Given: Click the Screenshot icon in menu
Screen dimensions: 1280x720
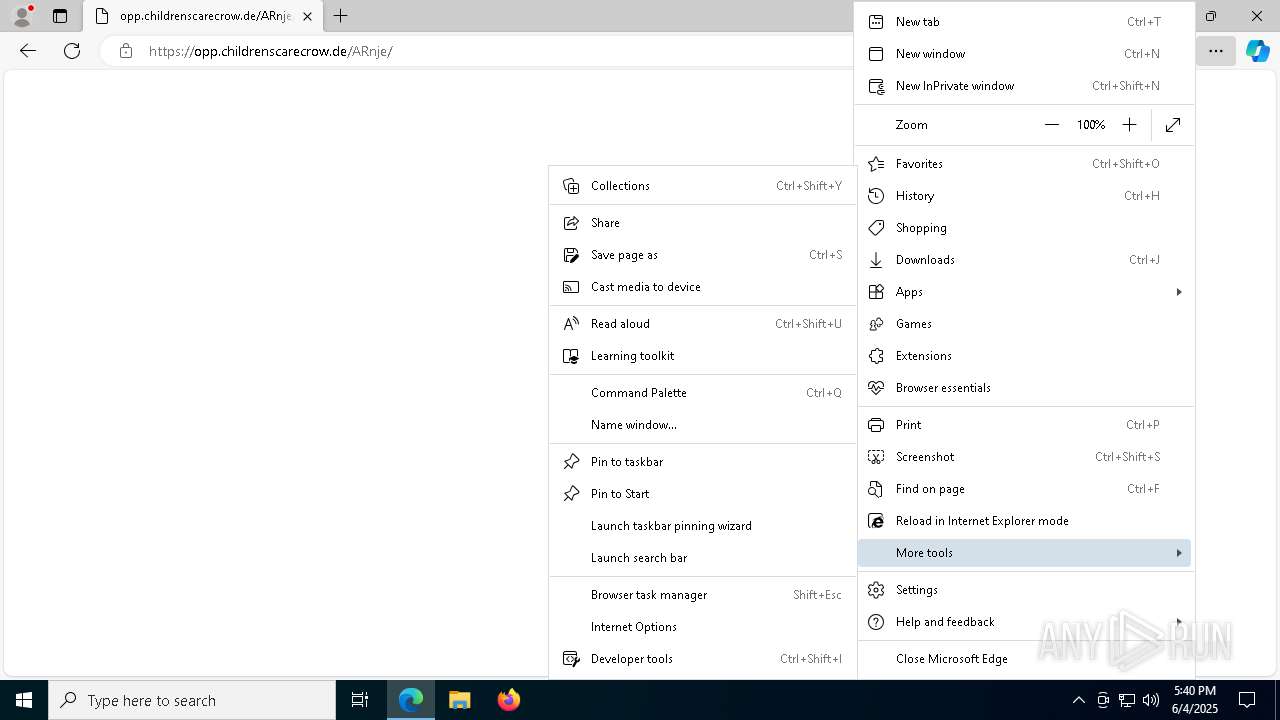Looking at the screenshot, I should [876, 457].
